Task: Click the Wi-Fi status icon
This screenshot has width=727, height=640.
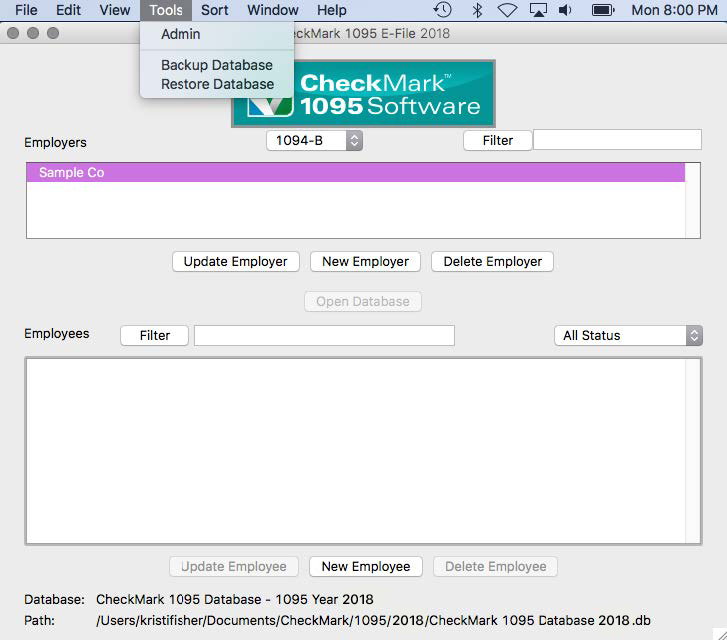Action: 507,10
